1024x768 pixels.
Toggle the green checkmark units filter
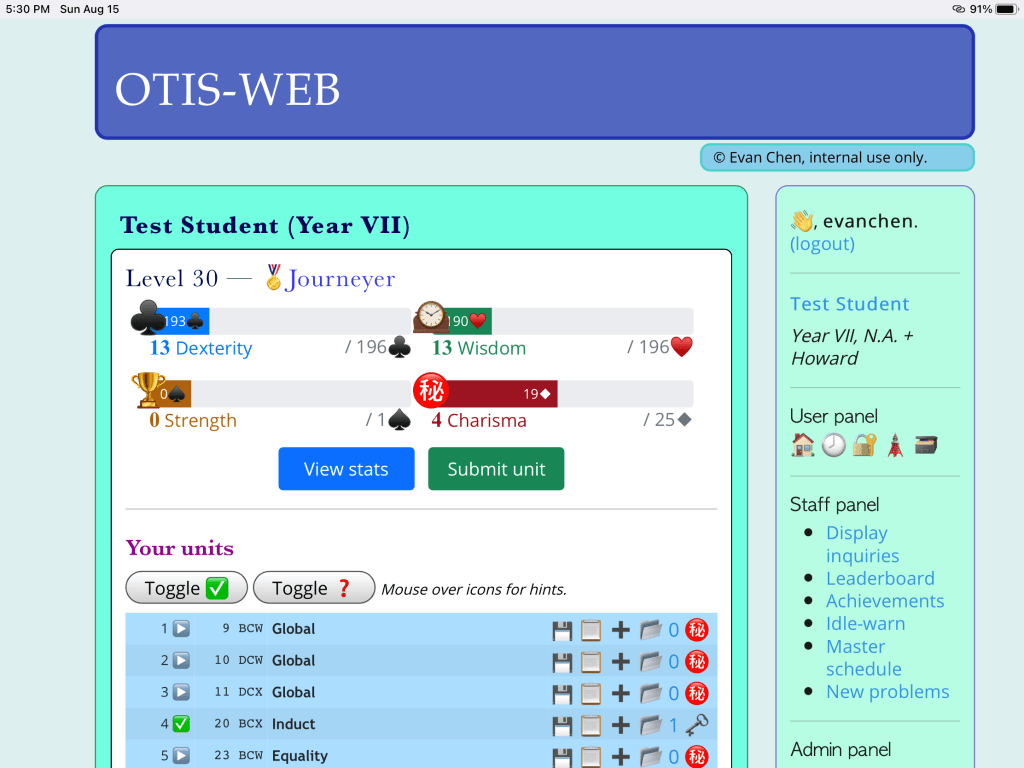pos(187,588)
